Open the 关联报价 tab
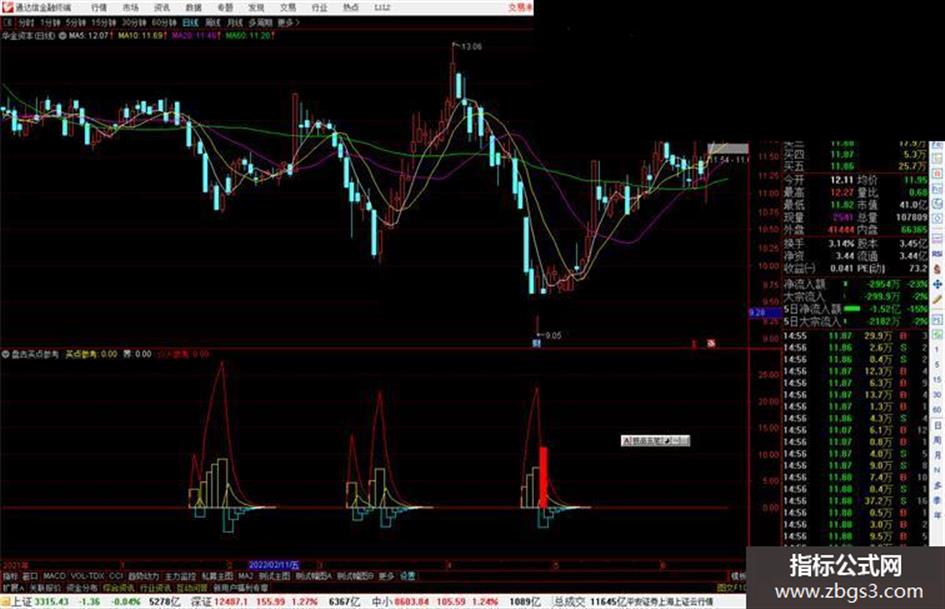 pos(45,587)
